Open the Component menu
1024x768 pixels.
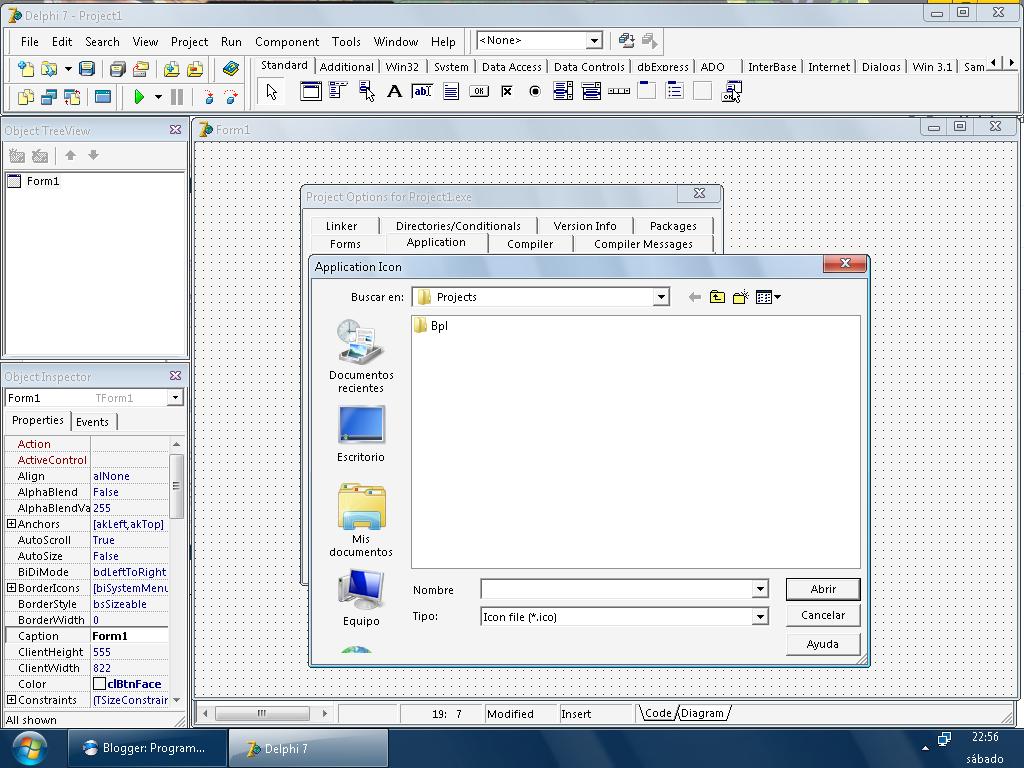coord(287,42)
